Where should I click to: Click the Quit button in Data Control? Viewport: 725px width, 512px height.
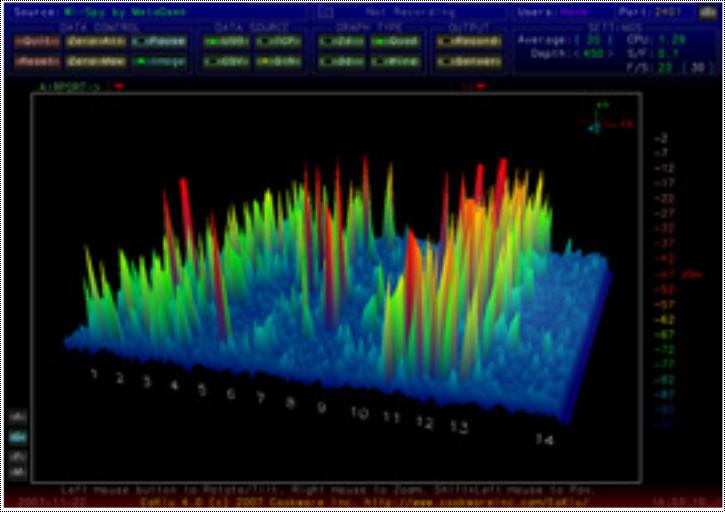pos(37,42)
